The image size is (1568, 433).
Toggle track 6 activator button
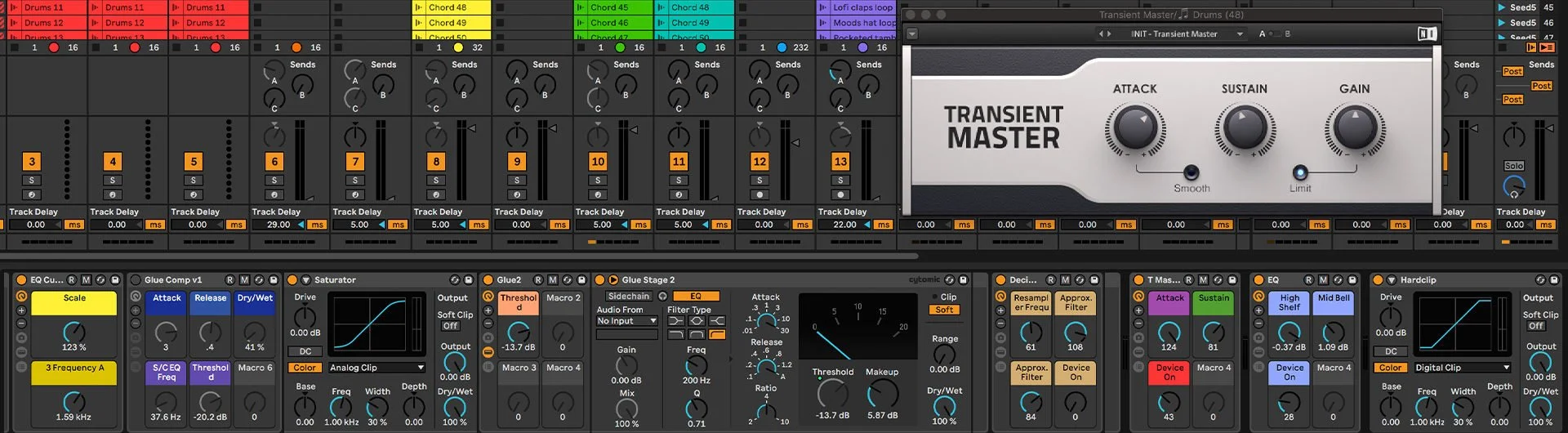274,162
